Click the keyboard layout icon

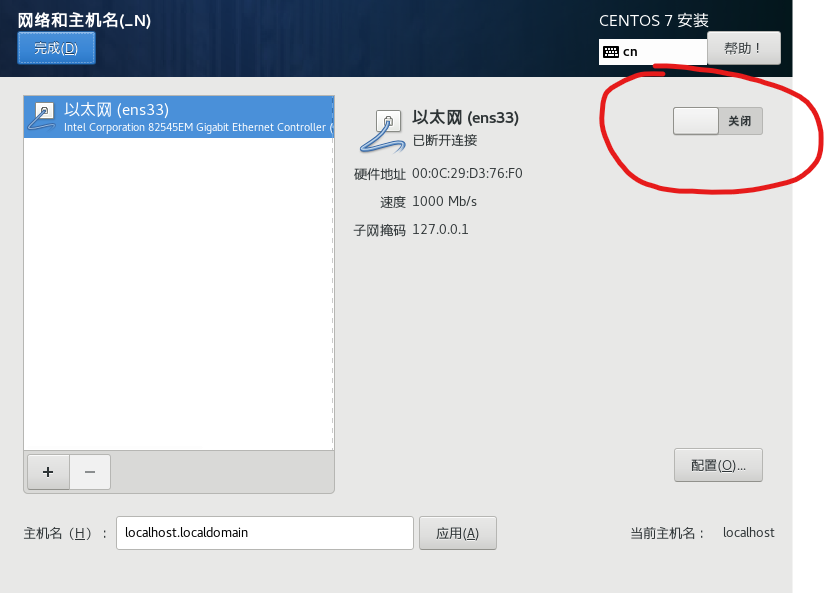(611, 52)
